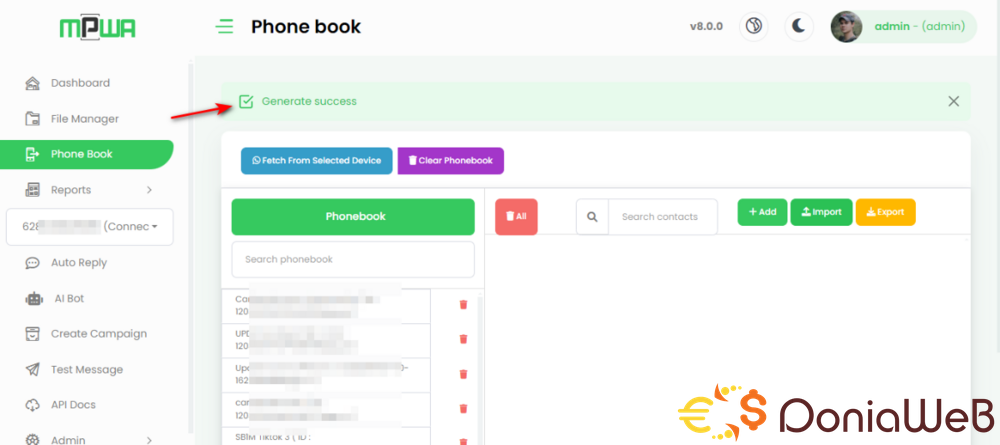This screenshot has height=445, width=1000.
Task: Open Test Message in the sidebar
Action: [87, 369]
